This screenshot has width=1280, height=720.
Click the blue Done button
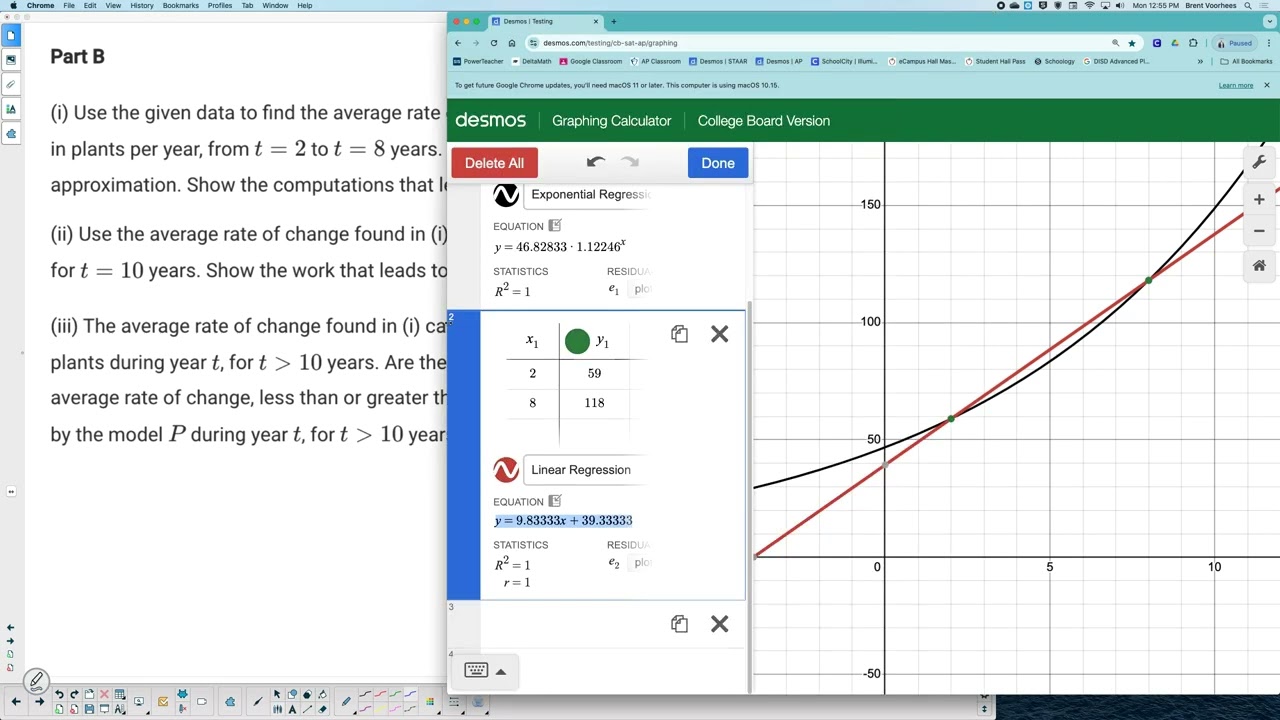tap(718, 163)
